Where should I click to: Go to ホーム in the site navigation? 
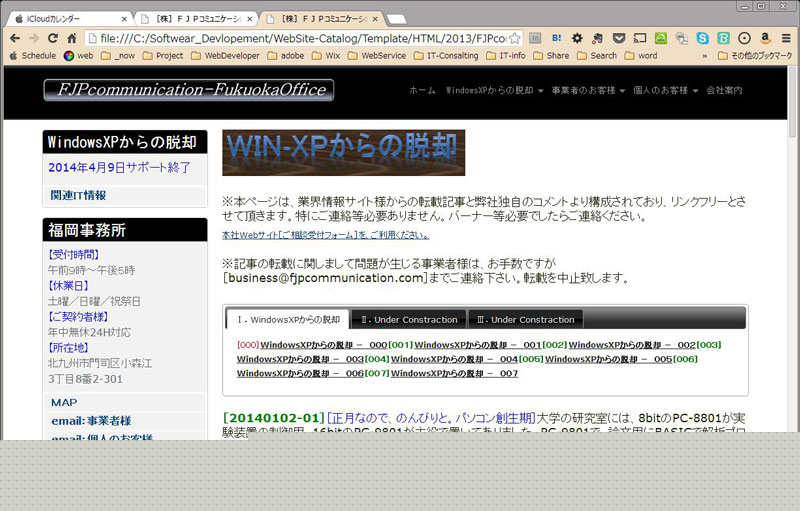422,90
